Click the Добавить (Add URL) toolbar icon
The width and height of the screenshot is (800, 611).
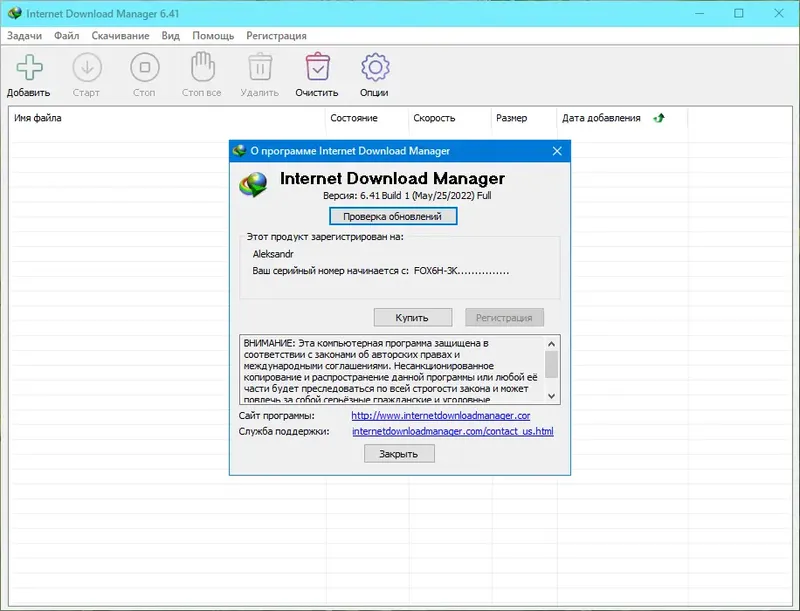(30, 67)
